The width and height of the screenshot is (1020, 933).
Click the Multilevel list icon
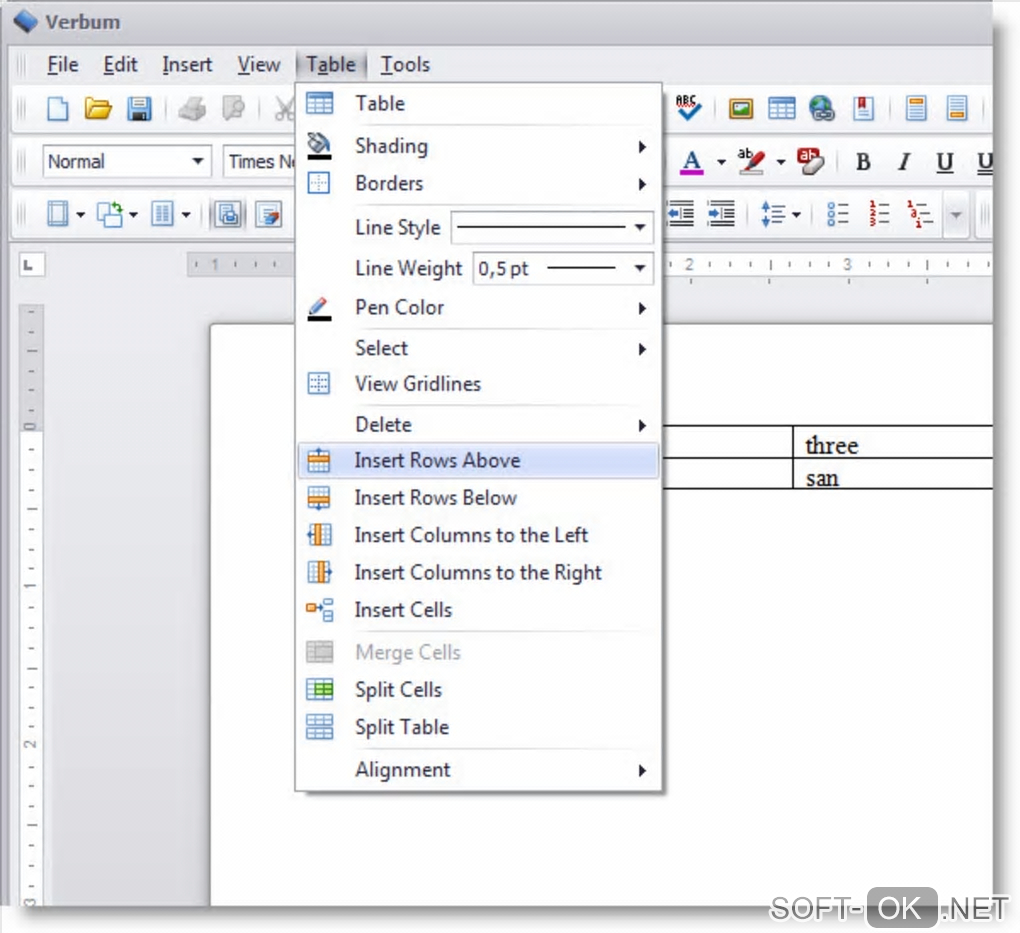tap(920, 213)
